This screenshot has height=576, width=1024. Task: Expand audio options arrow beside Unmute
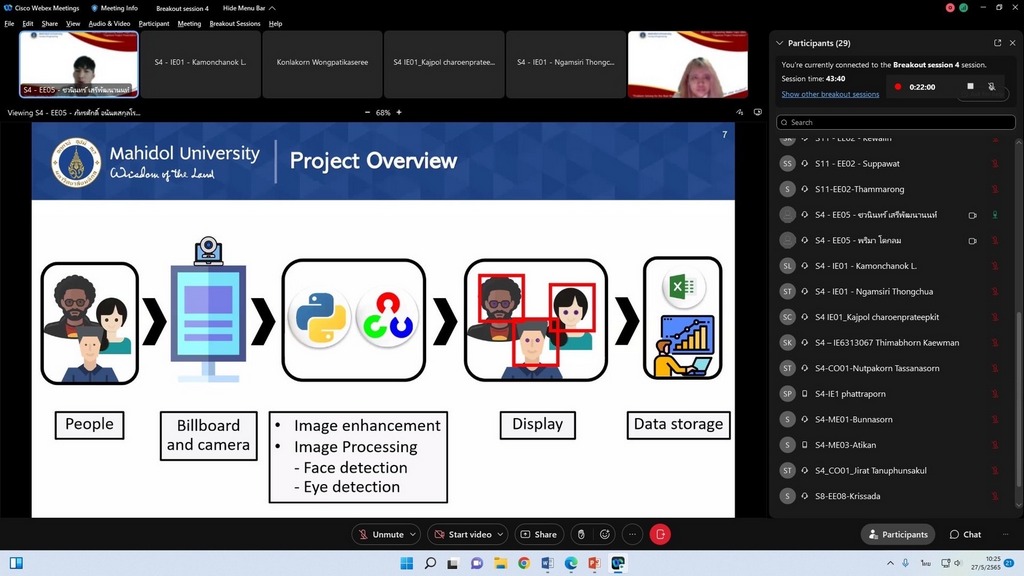click(x=414, y=534)
